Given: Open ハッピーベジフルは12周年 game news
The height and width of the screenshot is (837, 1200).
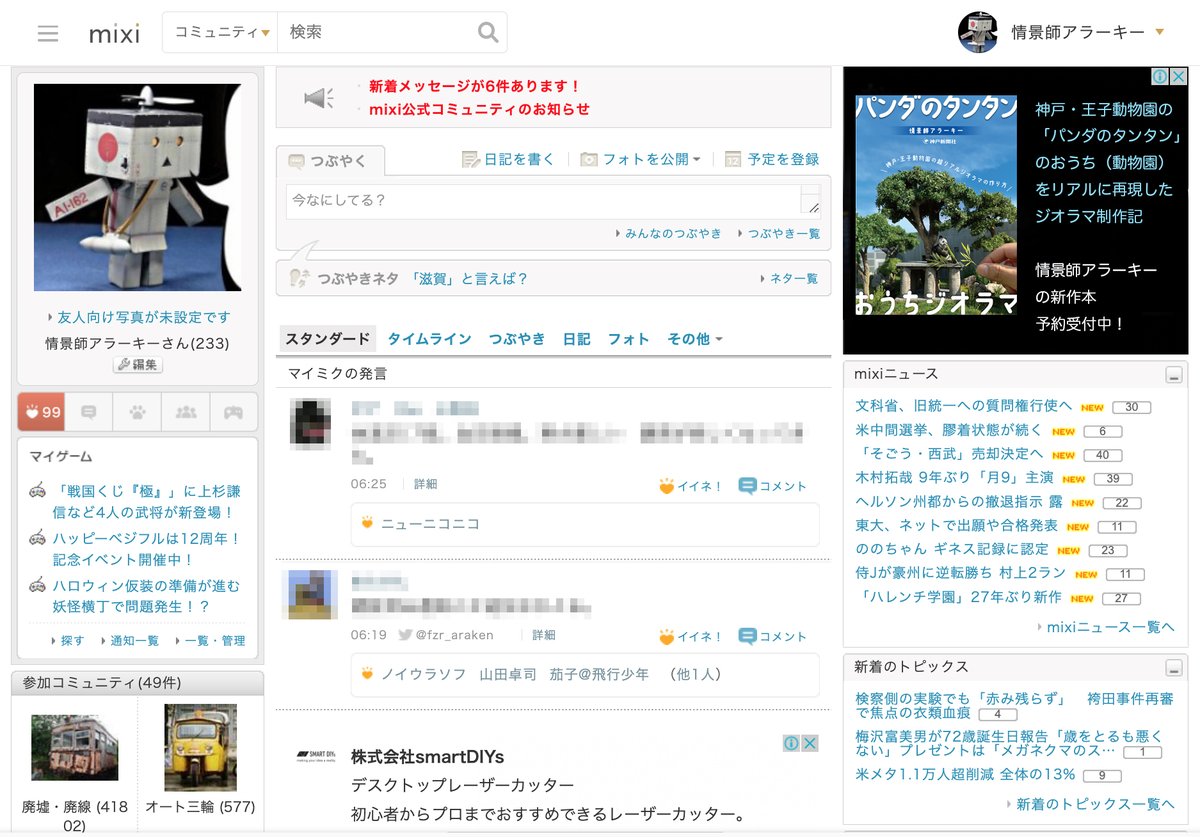Looking at the screenshot, I should 147,549.
